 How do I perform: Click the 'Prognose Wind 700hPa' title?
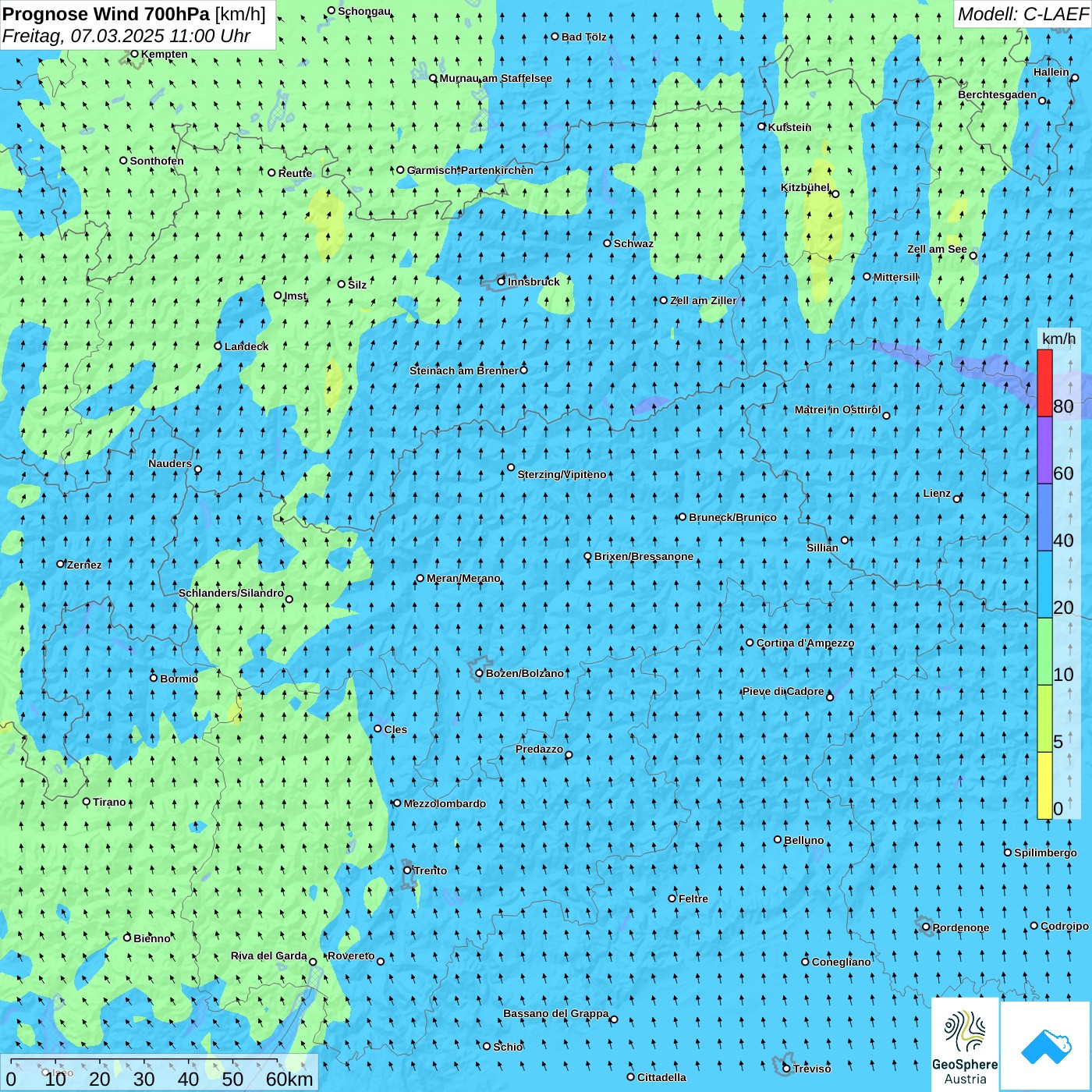click(106, 14)
